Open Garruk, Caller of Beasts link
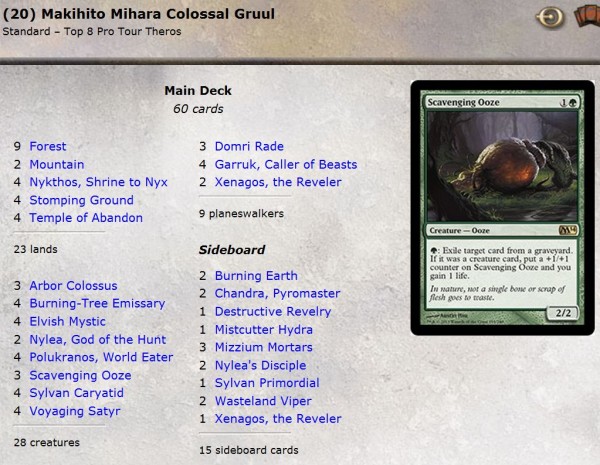This screenshot has height=465, width=600. [286, 164]
